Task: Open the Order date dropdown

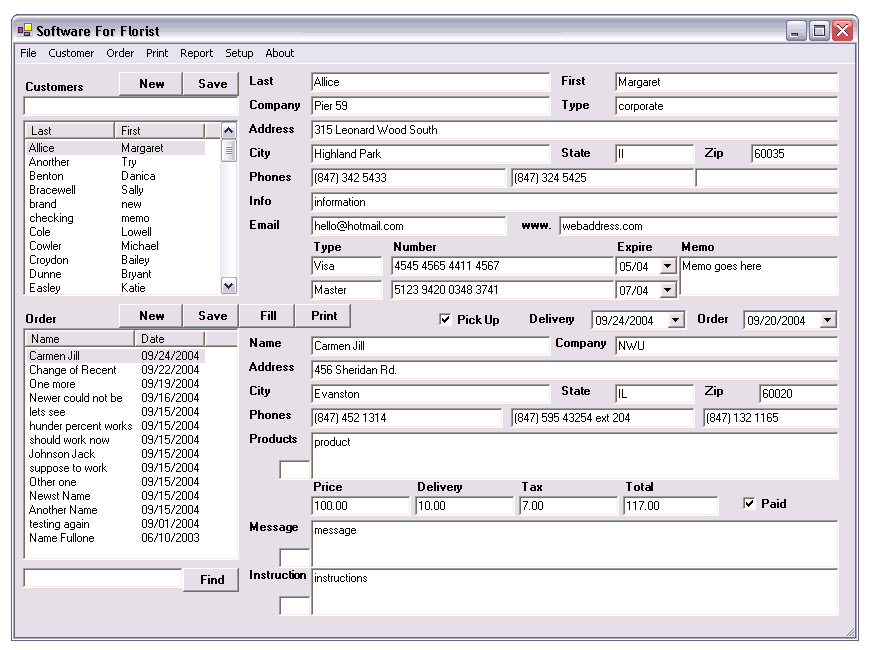Action: tap(827, 321)
